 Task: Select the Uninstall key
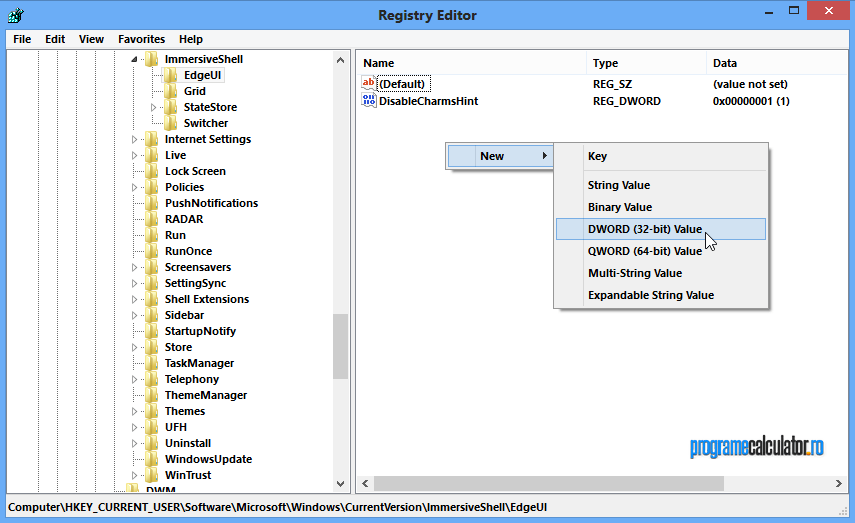point(188,443)
